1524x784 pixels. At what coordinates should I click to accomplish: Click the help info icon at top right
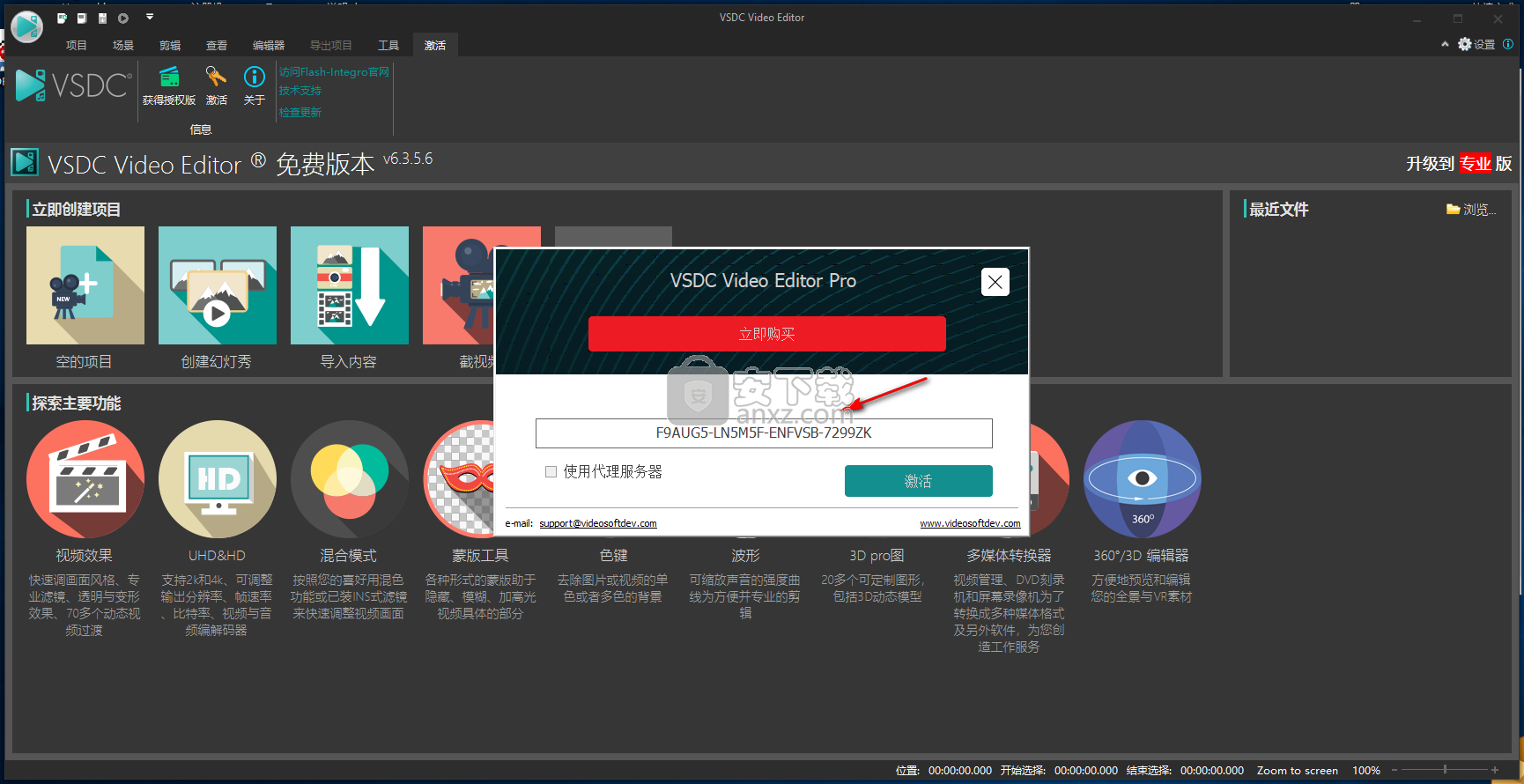[x=1508, y=44]
